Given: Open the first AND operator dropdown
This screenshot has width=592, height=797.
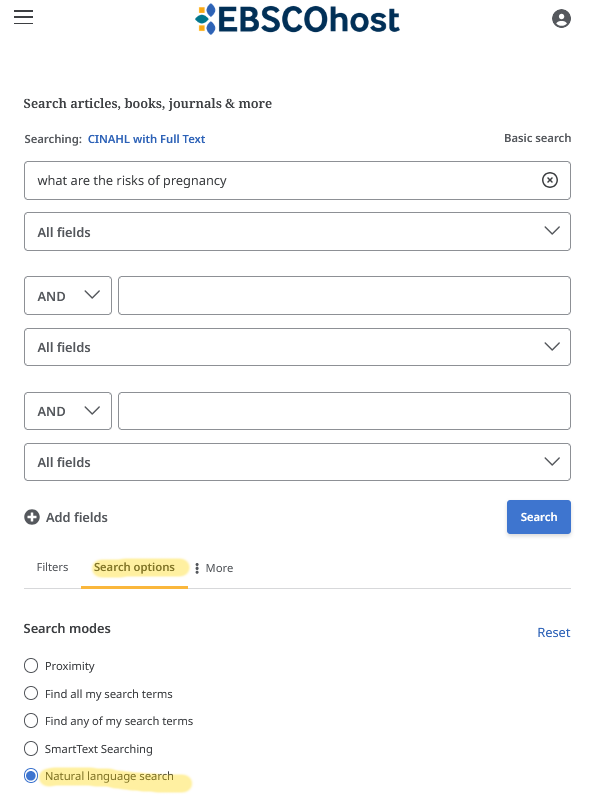Looking at the screenshot, I should coord(68,295).
